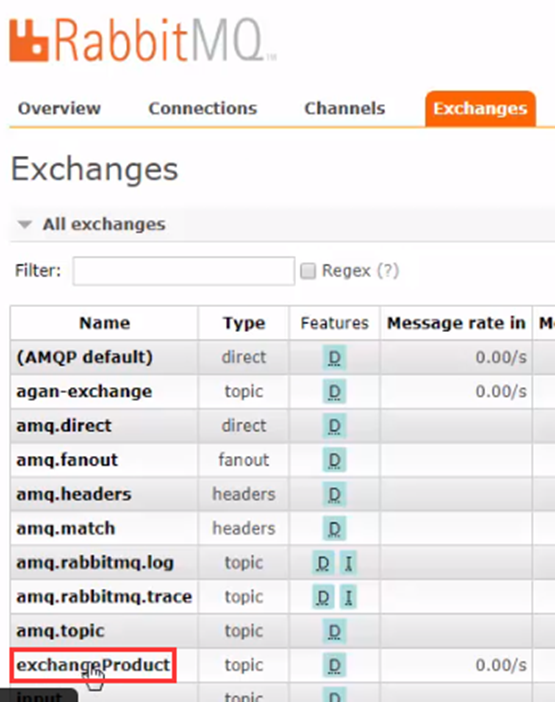This screenshot has height=702, width=555.
Task: Click the Type column header
Action: 244,323
